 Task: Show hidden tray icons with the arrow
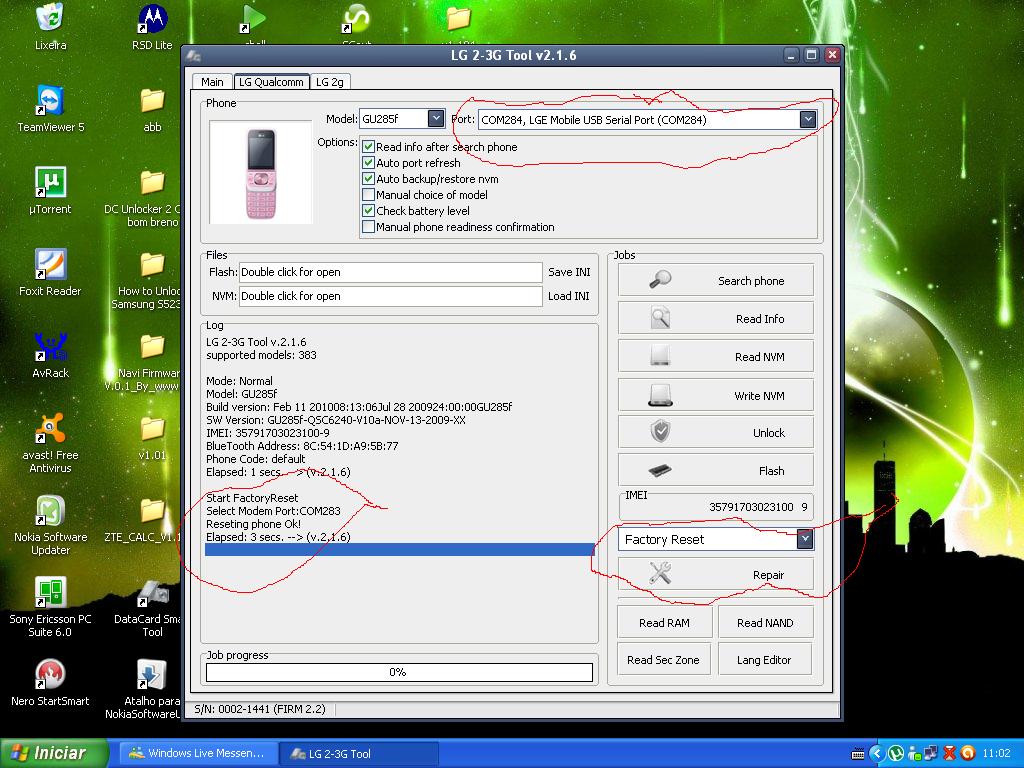click(x=876, y=754)
